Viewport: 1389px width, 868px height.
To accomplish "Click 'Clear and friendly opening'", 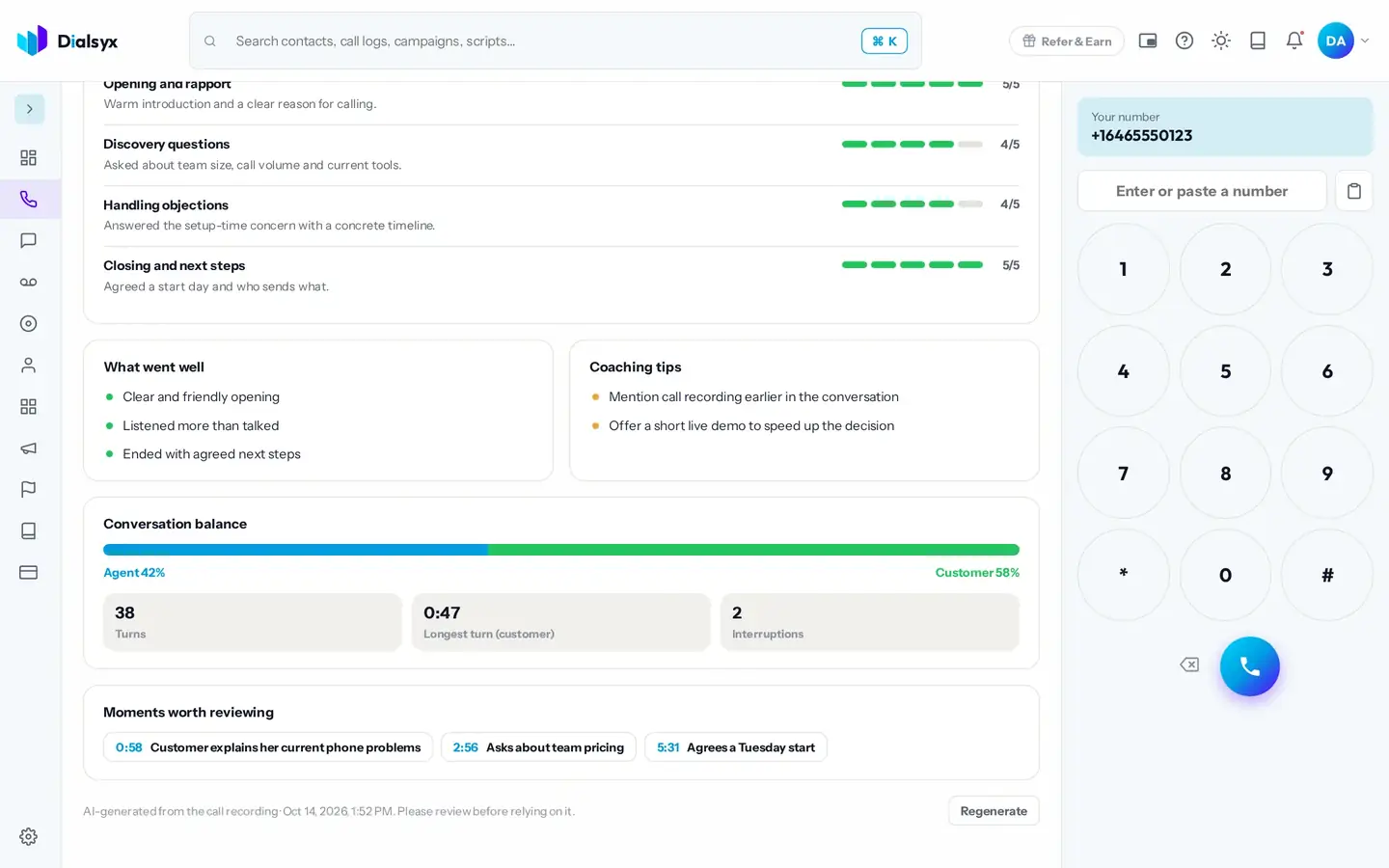I will [201, 396].
